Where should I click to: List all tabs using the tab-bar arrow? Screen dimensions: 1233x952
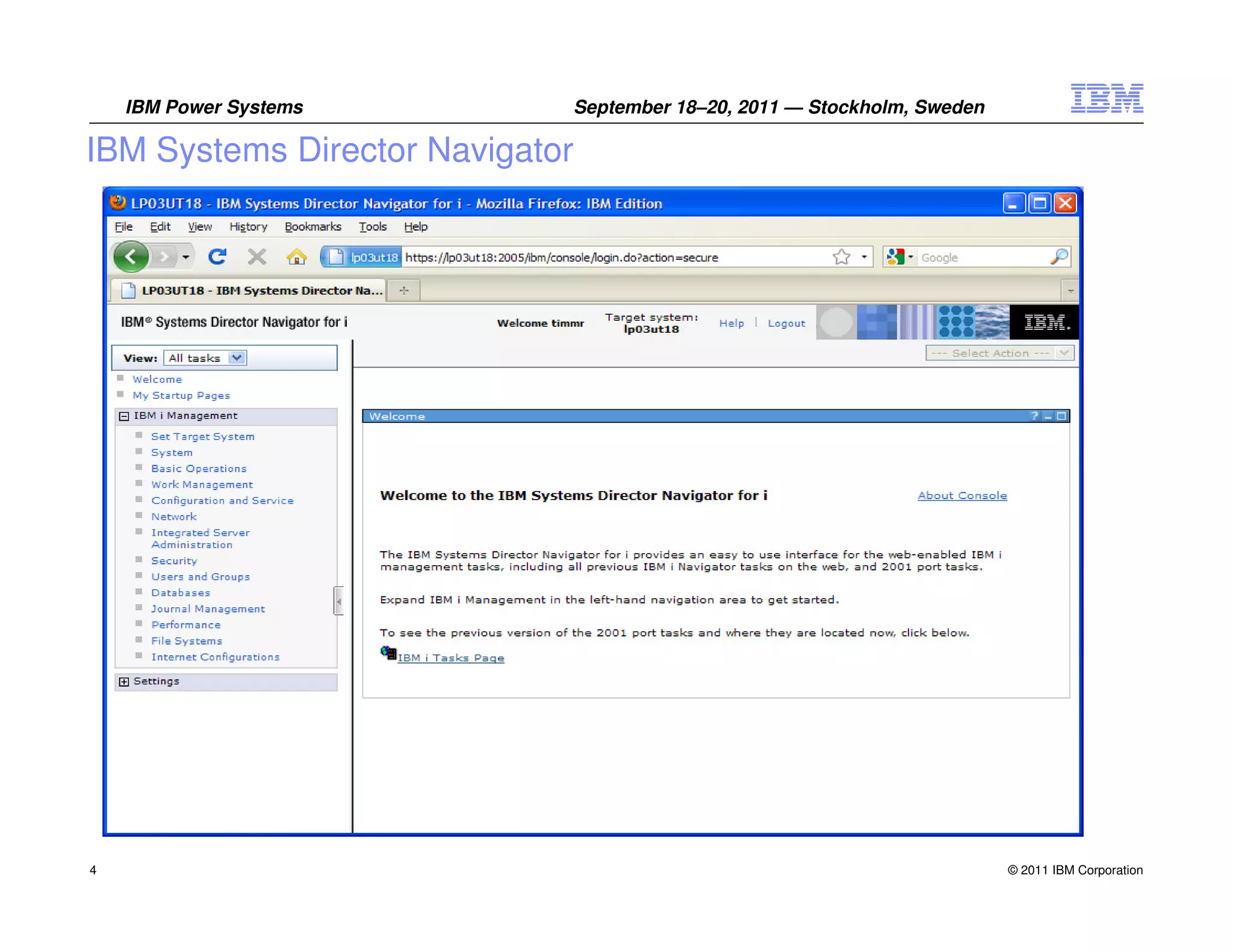pyautogui.click(x=1070, y=291)
